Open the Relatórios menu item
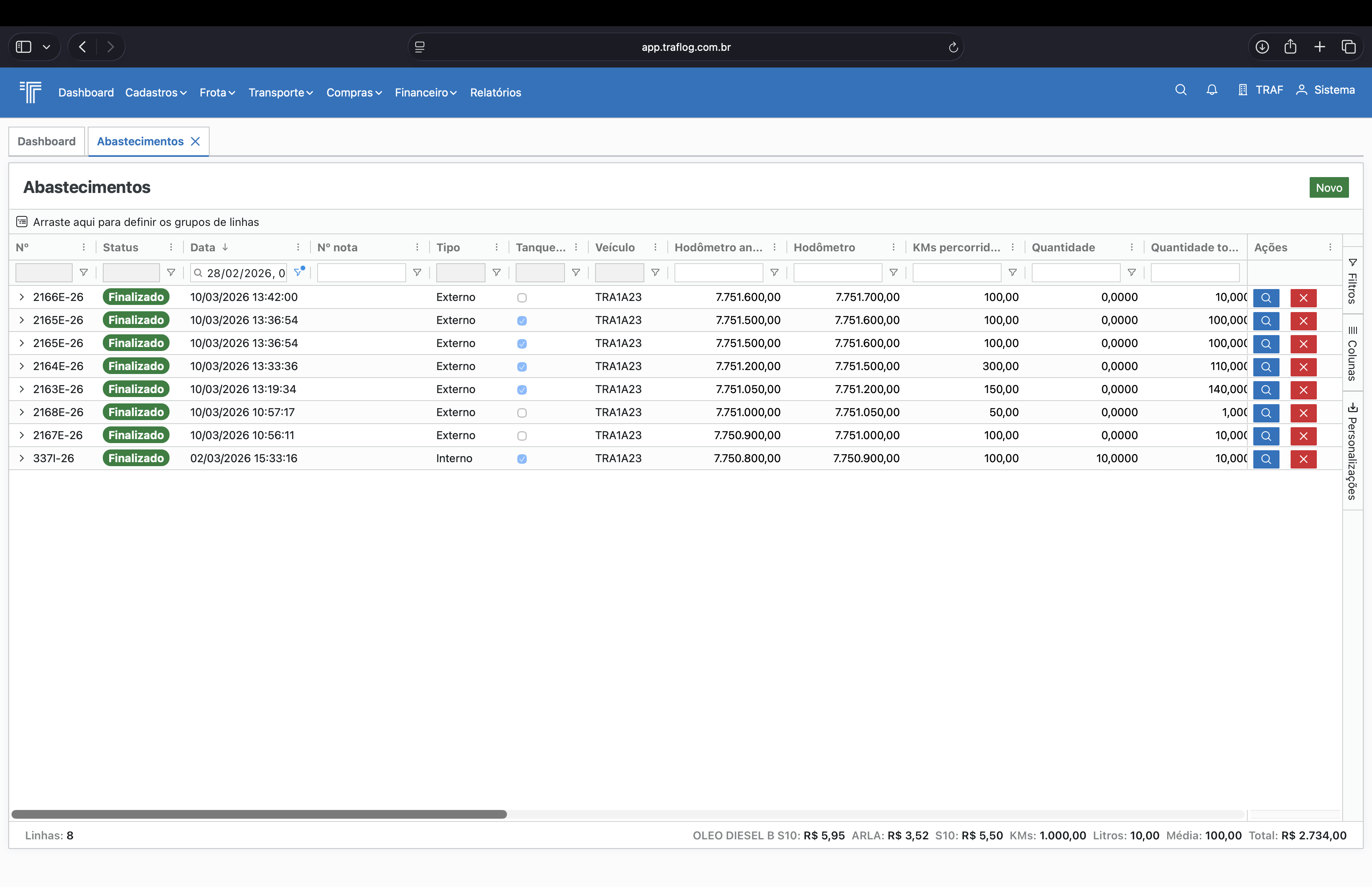 [x=495, y=93]
